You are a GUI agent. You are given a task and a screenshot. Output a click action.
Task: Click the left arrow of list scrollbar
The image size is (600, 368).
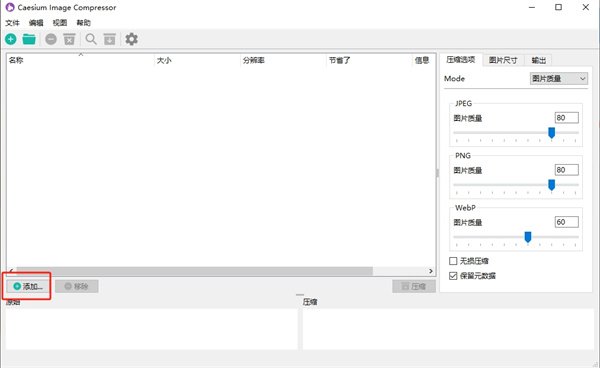(11, 271)
